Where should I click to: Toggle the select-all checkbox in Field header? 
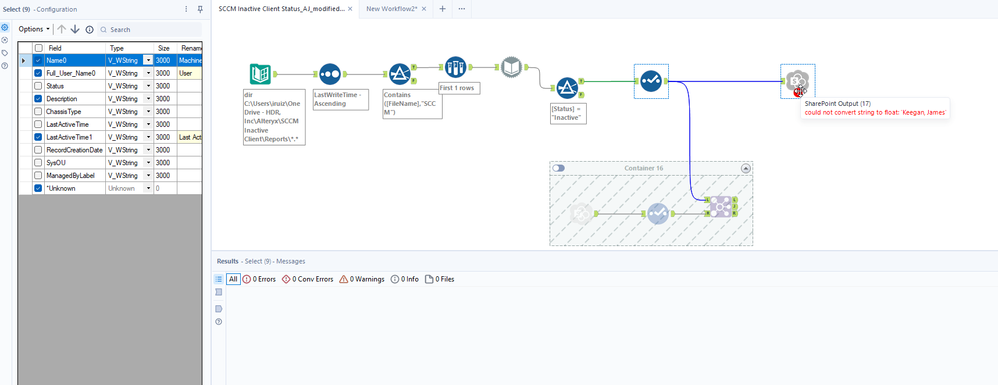(x=38, y=48)
